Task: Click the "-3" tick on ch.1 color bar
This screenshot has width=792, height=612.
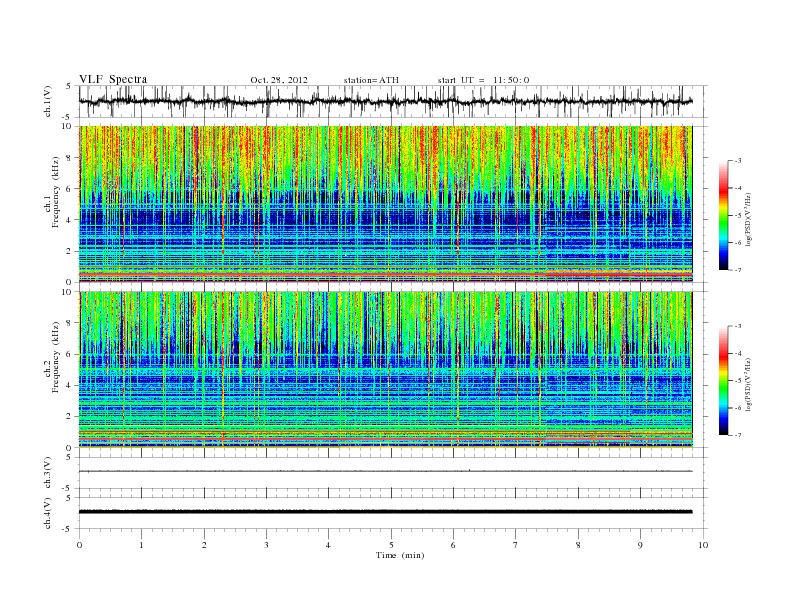Action: coord(738,161)
